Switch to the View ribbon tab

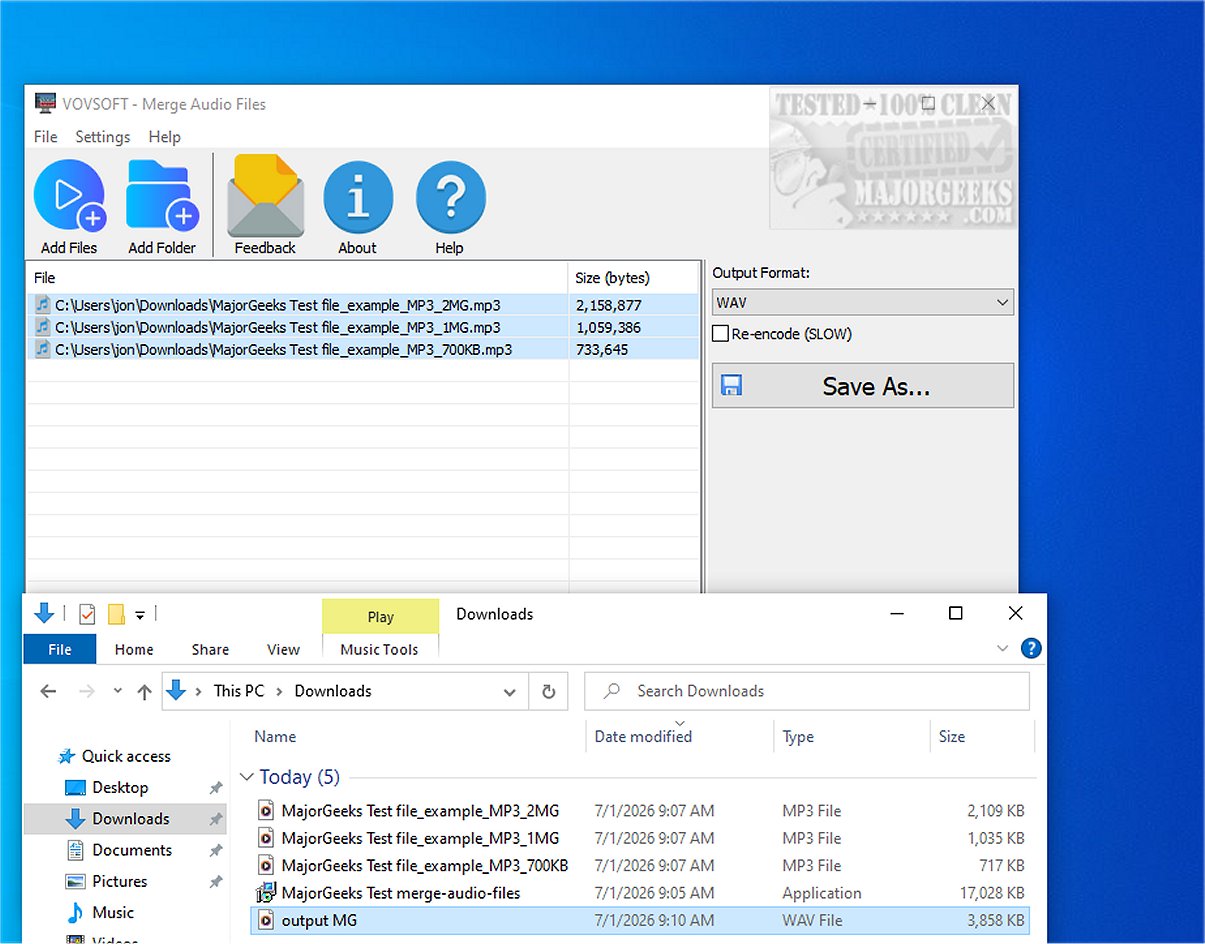click(283, 649)
